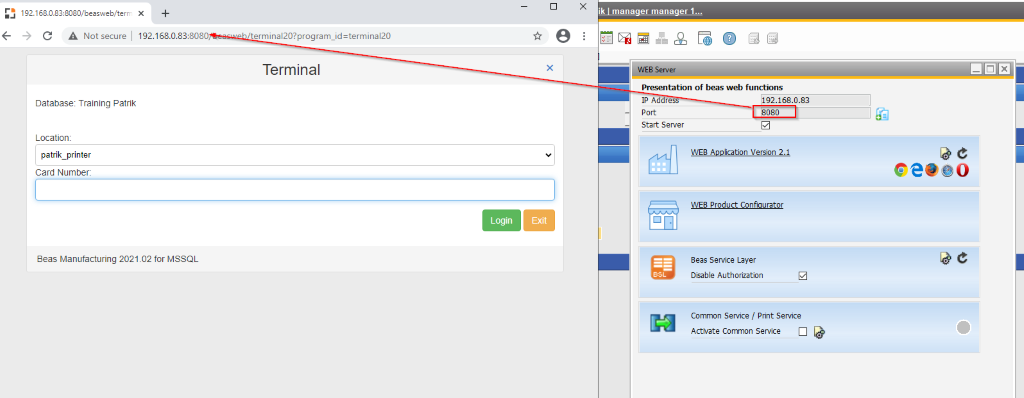Open WEB Product Configurator link
Screen dimensions: 1024x398
coord(737,205)
